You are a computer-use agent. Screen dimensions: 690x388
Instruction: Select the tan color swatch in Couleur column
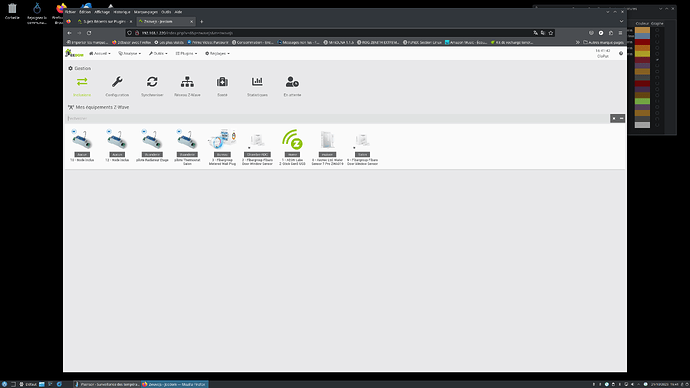(x=642, y=30)
